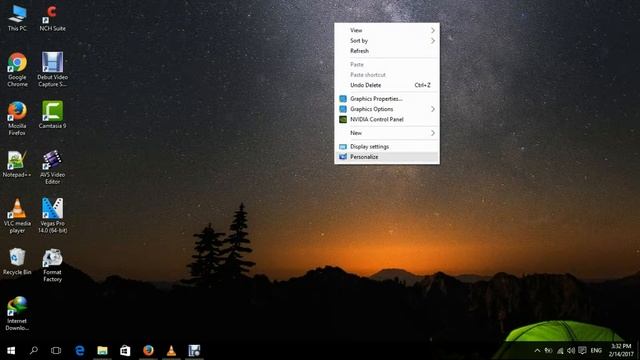Screen dimensions: 640x360
Task: Select Camtasia 9 desktop shortcut
Action: point(52,115)
